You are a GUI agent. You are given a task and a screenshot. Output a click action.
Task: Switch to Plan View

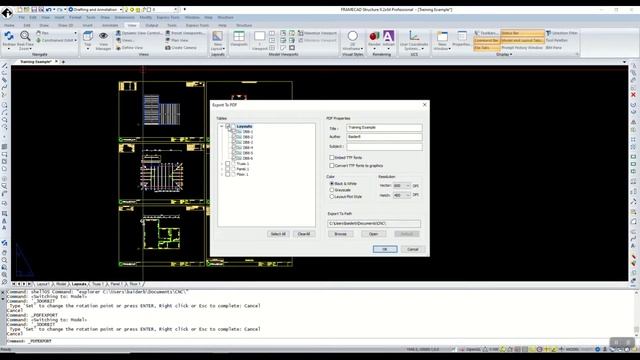coord(177,40)
